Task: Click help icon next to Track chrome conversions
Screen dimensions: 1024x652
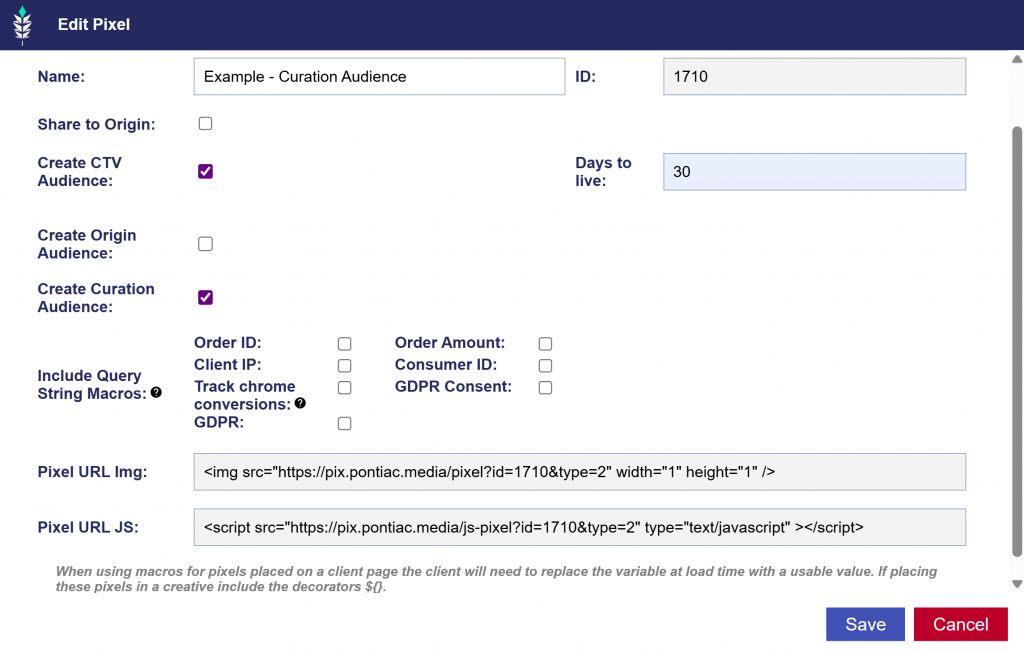Action: click(x=300, y=404)
